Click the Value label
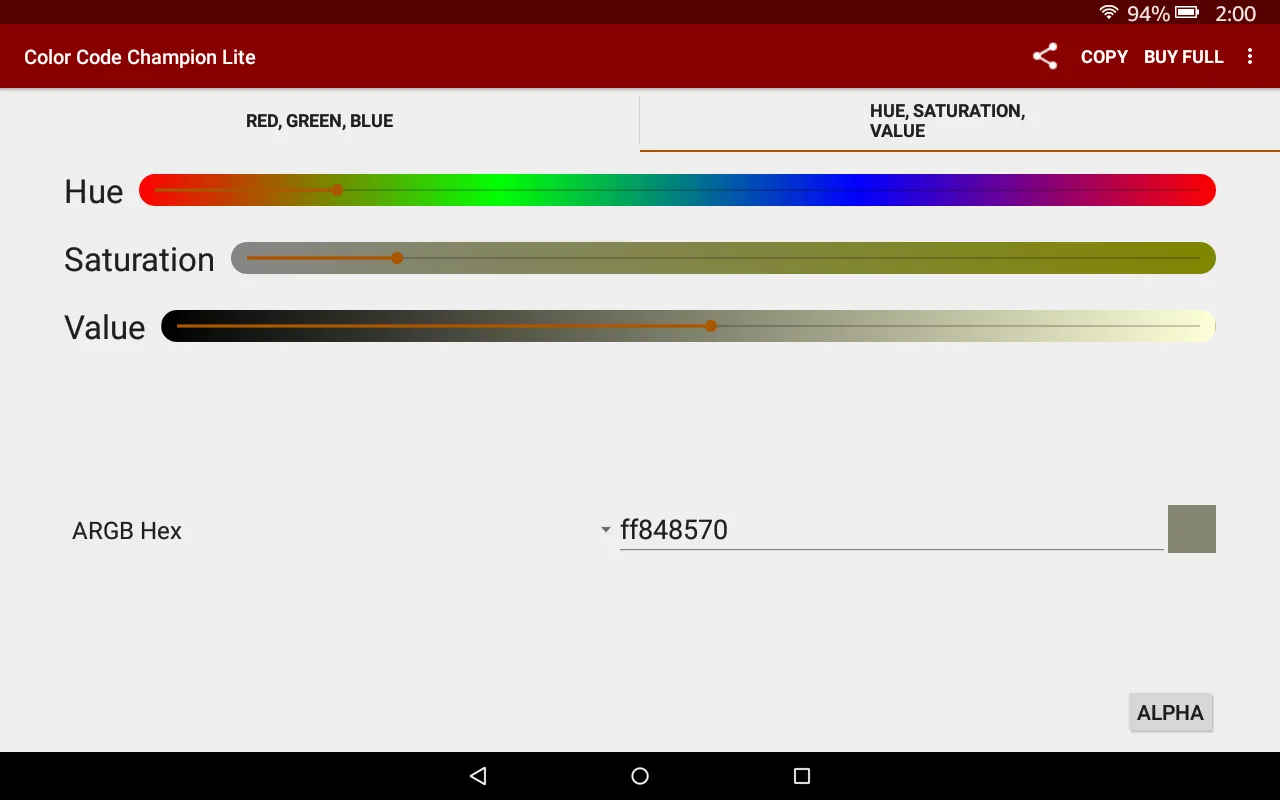The image size is (1280, 800). point(105,327)
